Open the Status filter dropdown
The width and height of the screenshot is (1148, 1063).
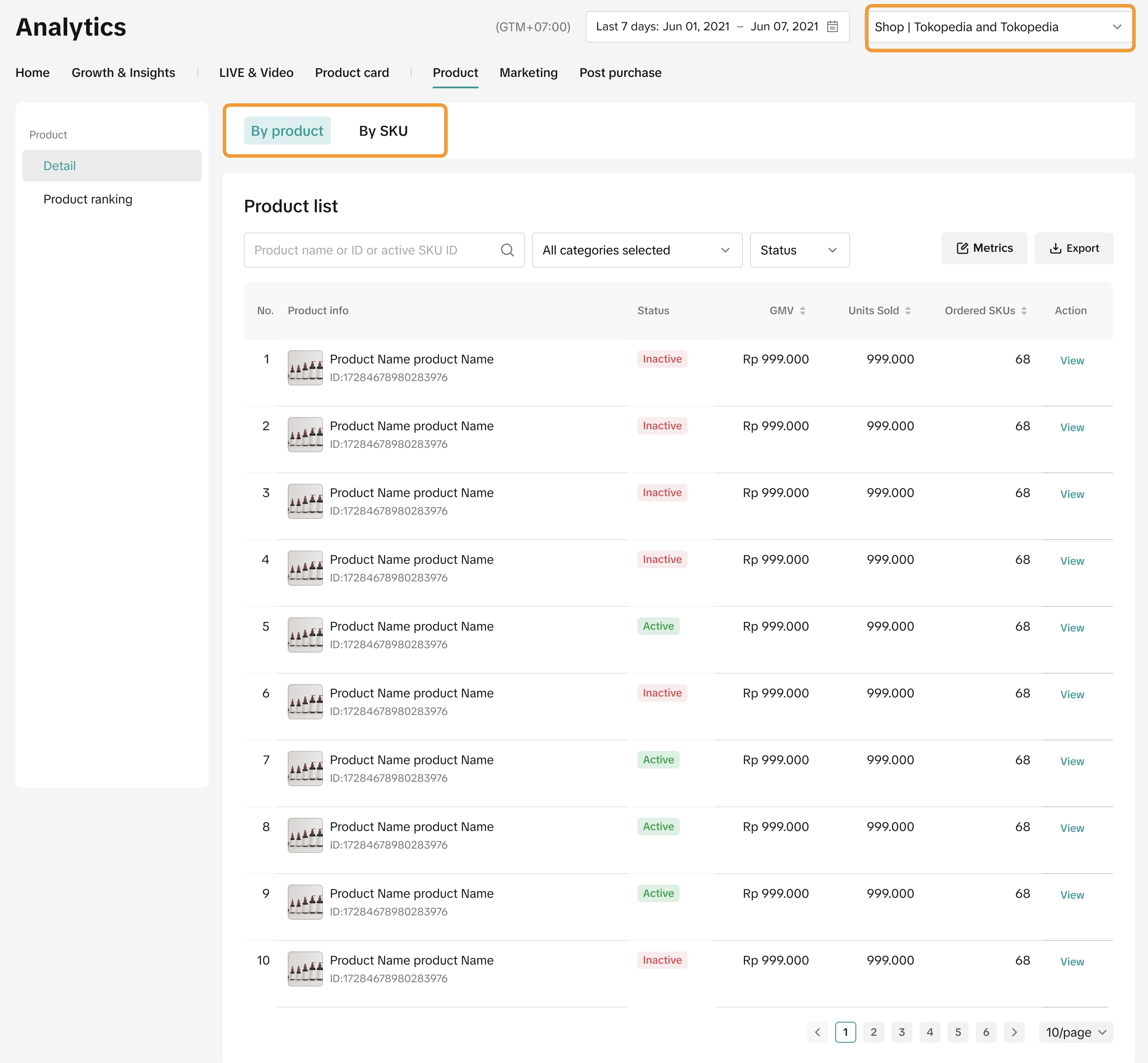point(799,250)
